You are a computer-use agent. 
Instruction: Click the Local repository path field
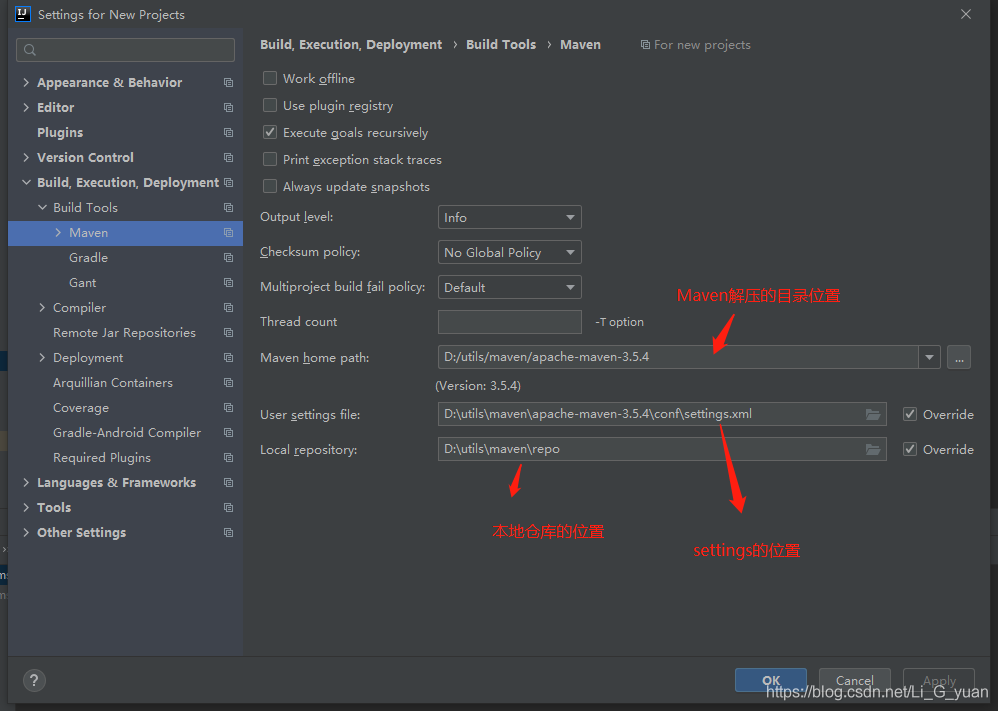click(x=662, y=449)
